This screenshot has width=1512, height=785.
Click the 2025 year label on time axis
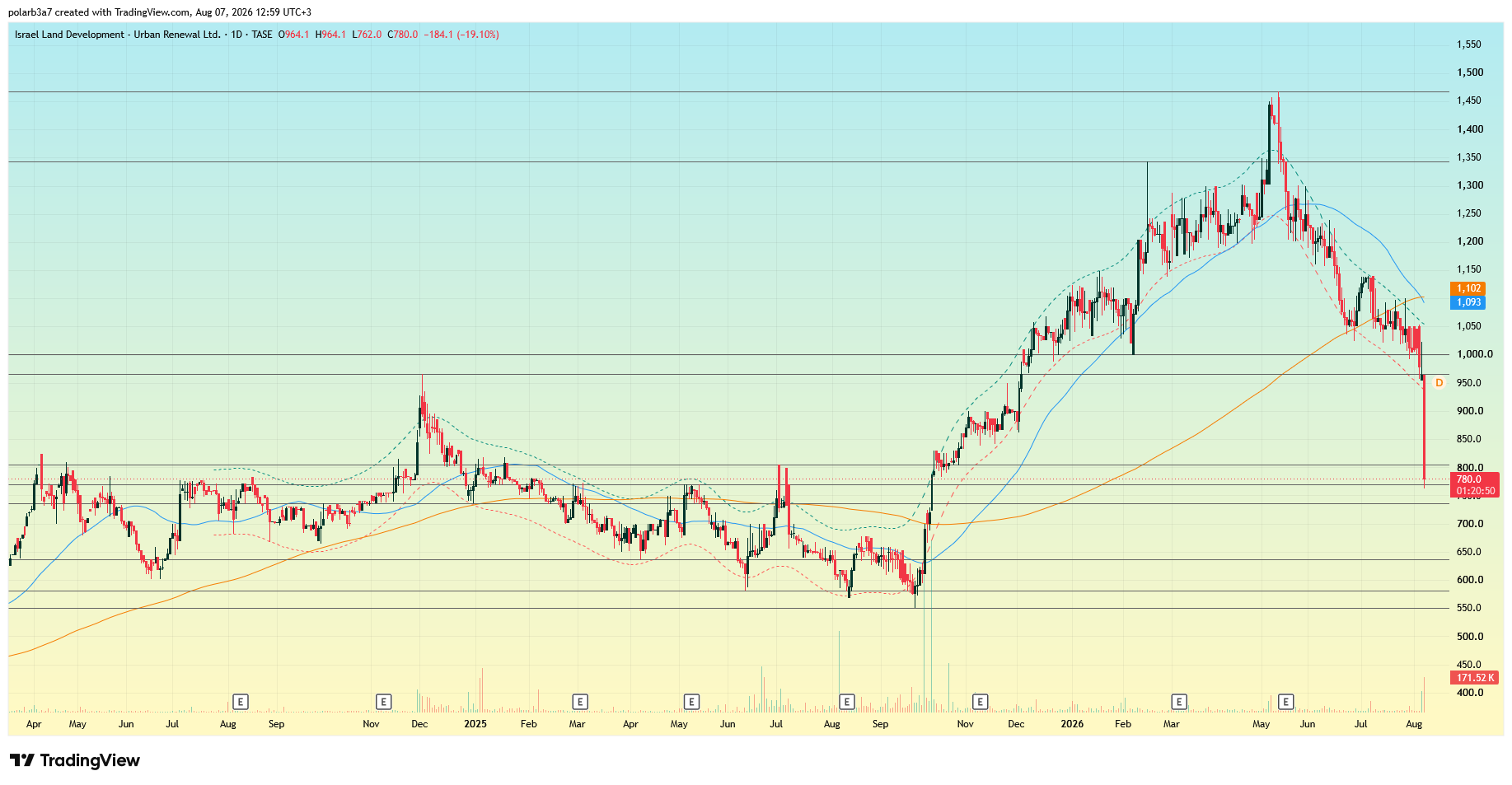475,724
